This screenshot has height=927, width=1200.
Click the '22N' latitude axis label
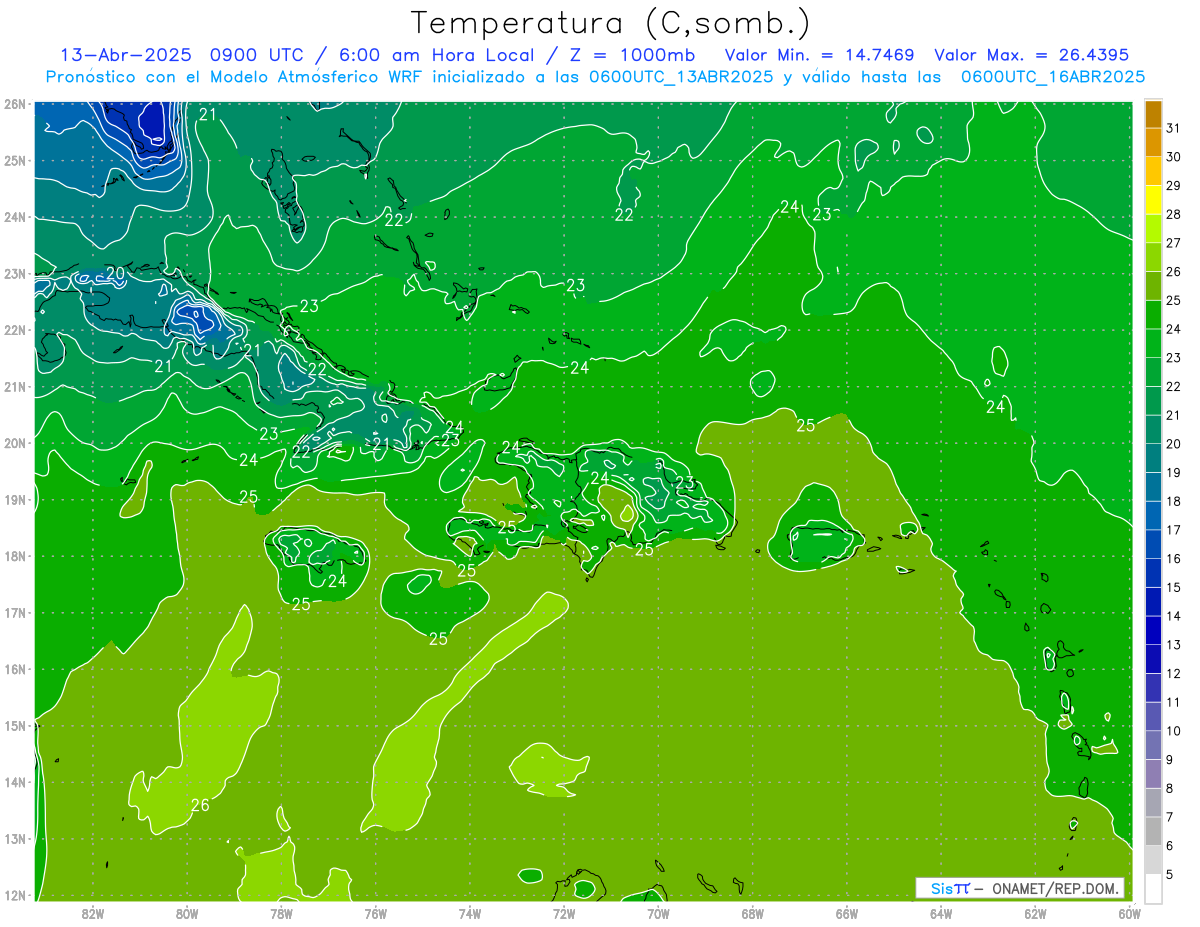[x=15, y=330]
